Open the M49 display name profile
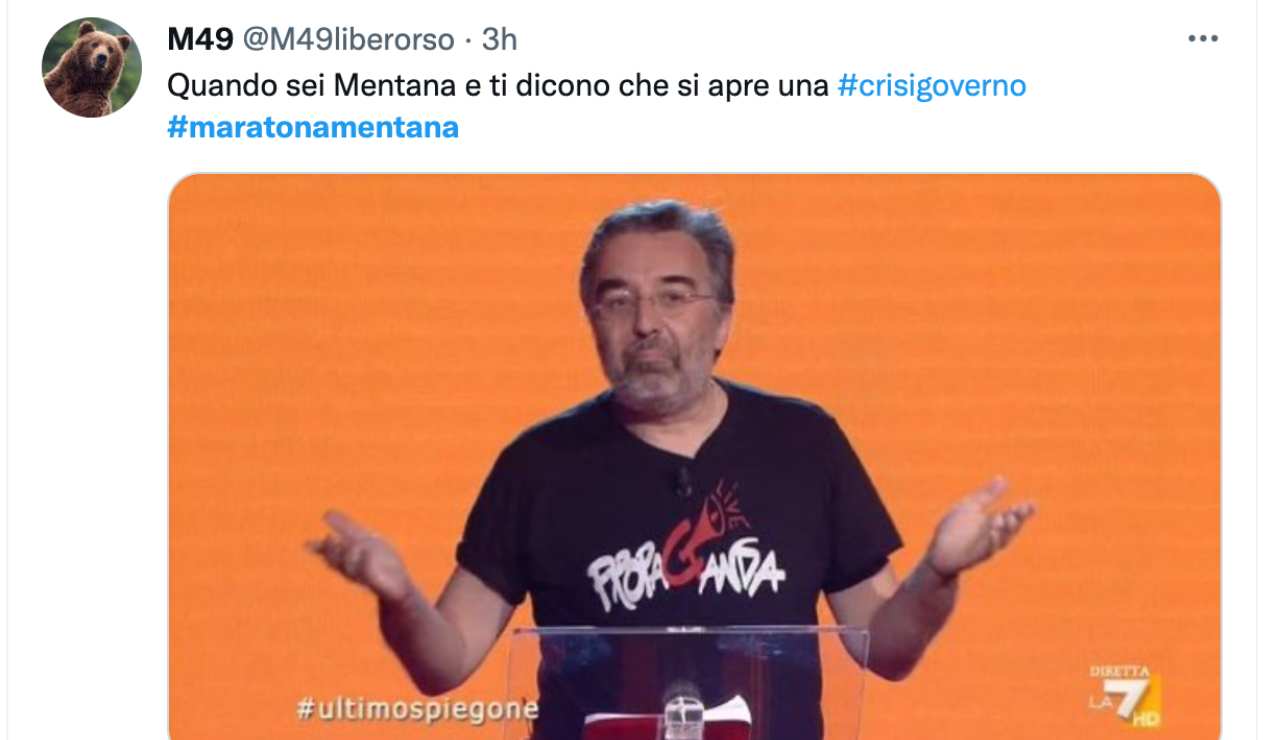Viewport: 1280px width, 740px height. (x=197, y=39)
